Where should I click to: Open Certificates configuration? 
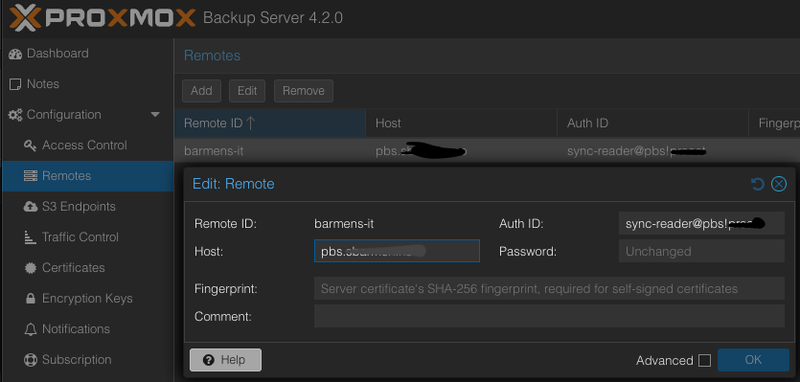[x=87, y=268]
